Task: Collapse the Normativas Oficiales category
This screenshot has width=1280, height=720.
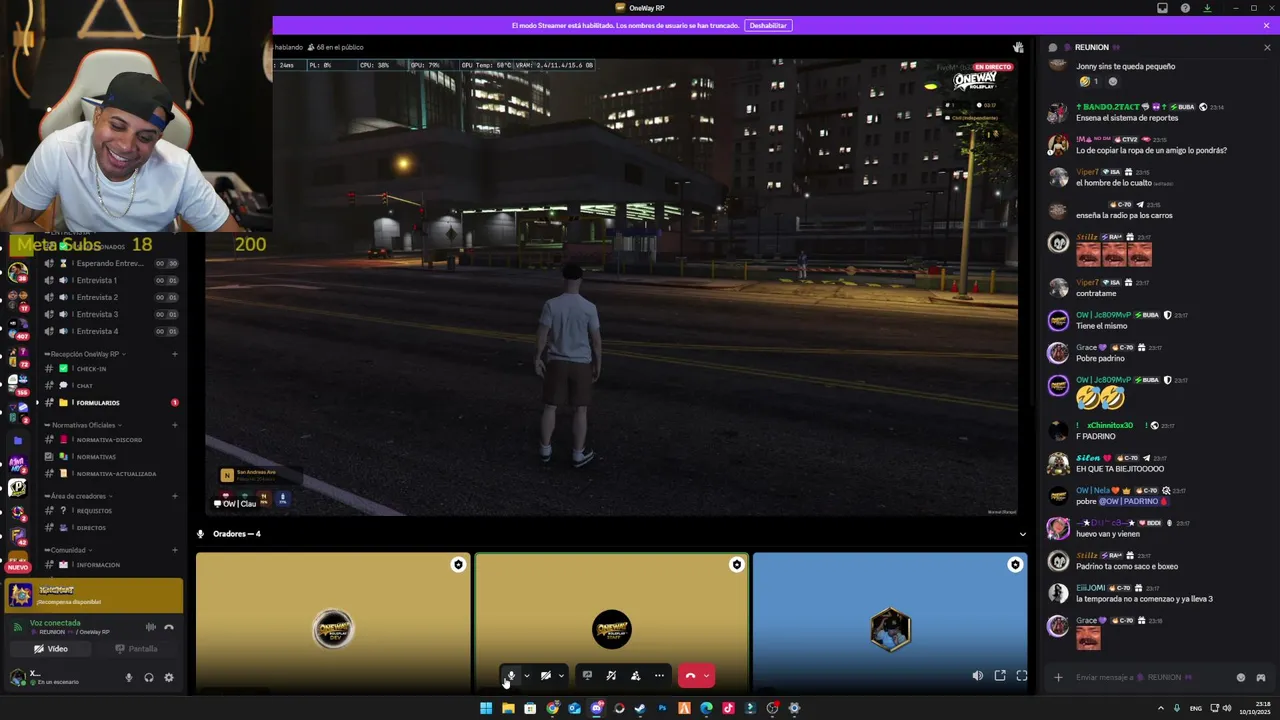Action: (x=84, y=425)
